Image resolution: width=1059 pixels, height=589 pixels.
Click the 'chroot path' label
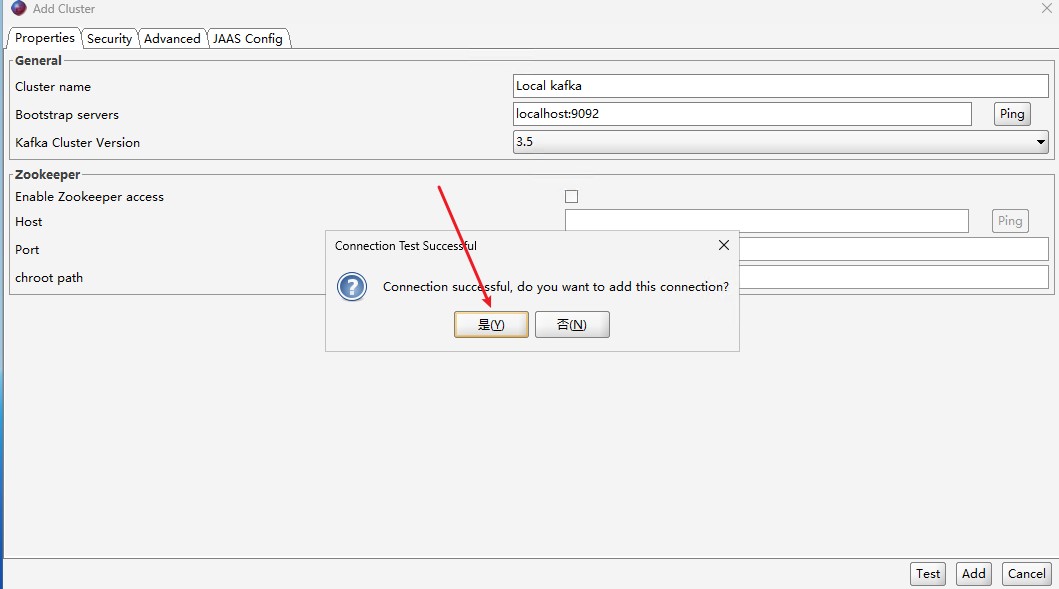click(49, 278)
